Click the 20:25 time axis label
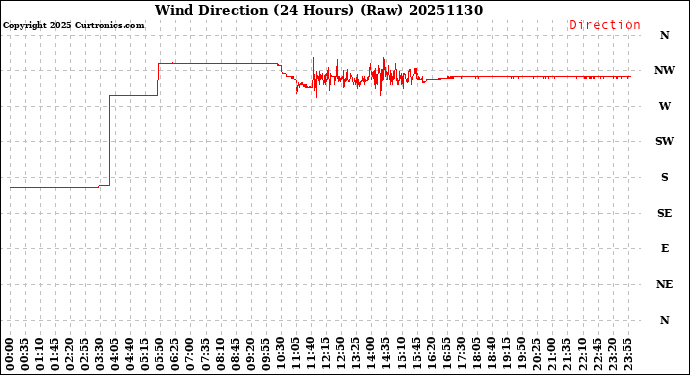This screenshot has height=375, width=690. (x=536, y=354)
